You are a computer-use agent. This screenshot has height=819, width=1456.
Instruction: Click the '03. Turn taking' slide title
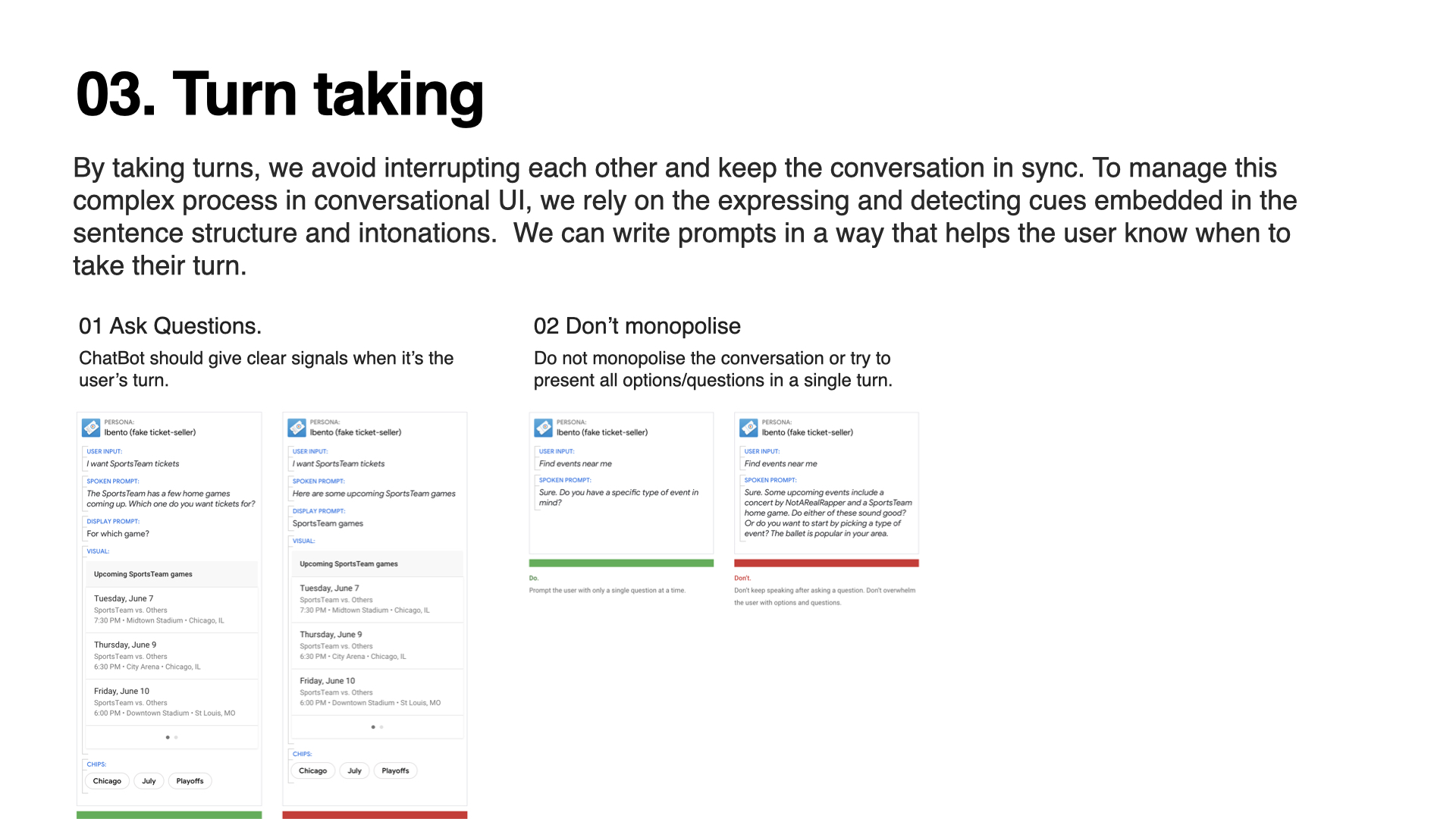pos(280,95)
